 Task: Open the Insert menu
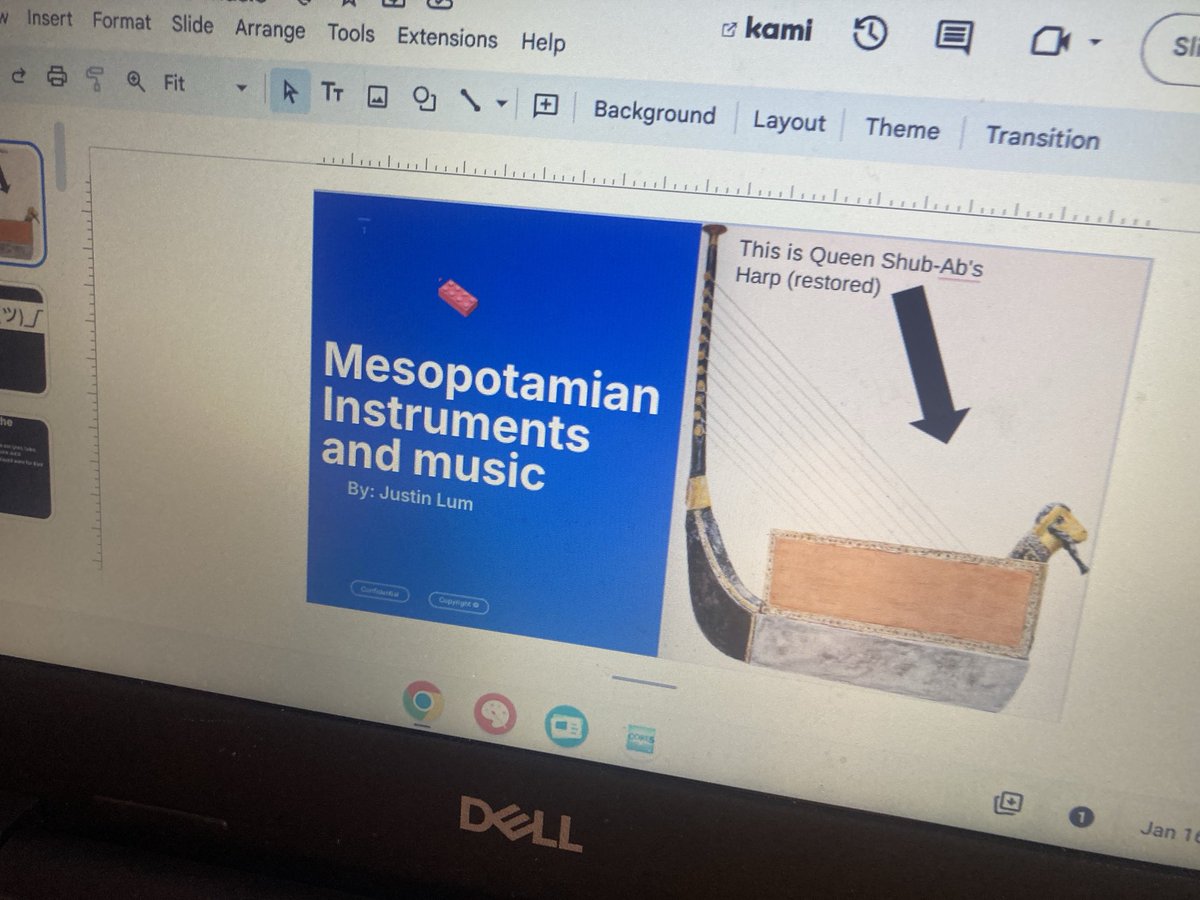click(49, 18)
